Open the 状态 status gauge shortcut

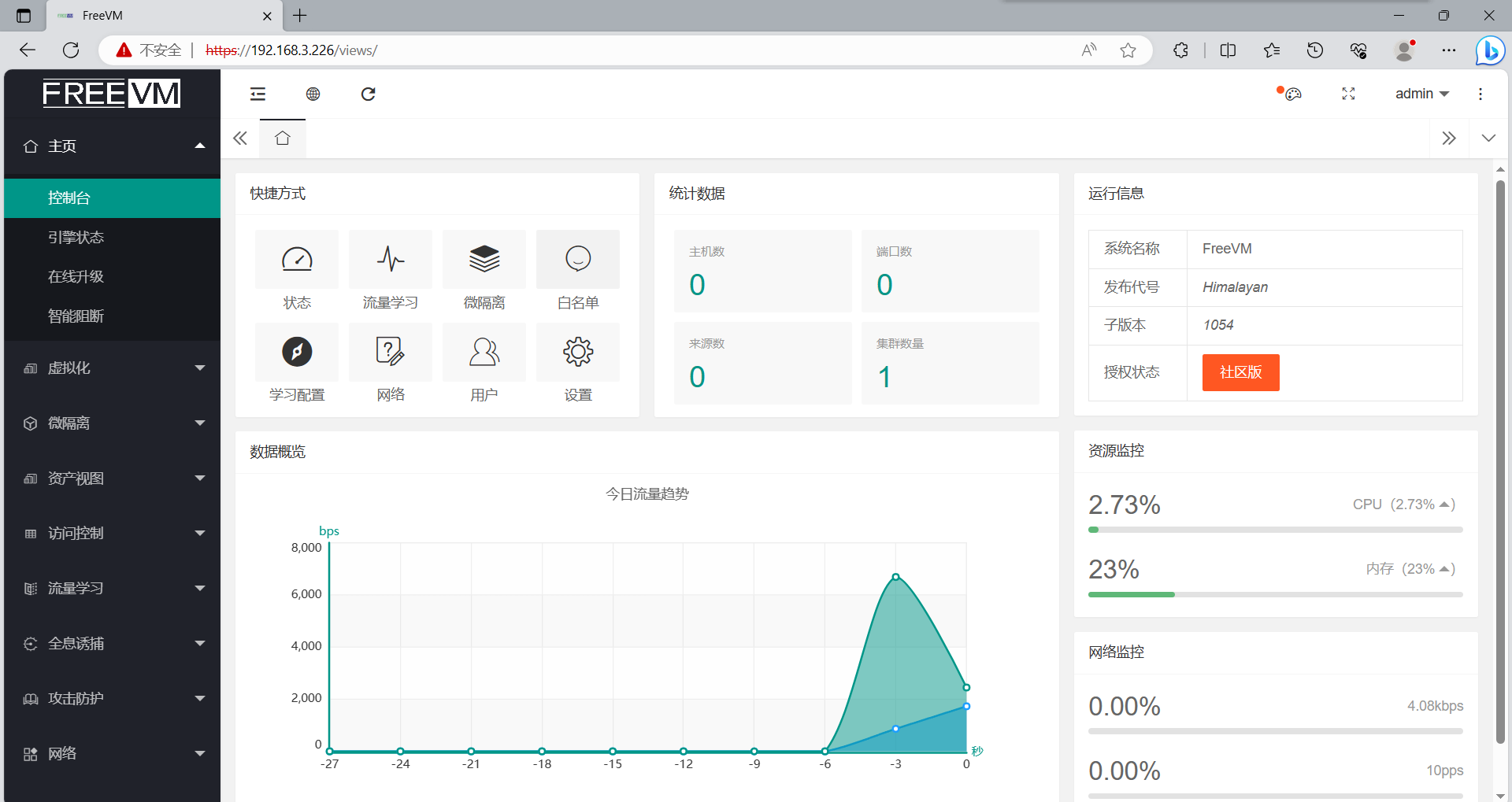pyautogui.click(x=297, y=259)
